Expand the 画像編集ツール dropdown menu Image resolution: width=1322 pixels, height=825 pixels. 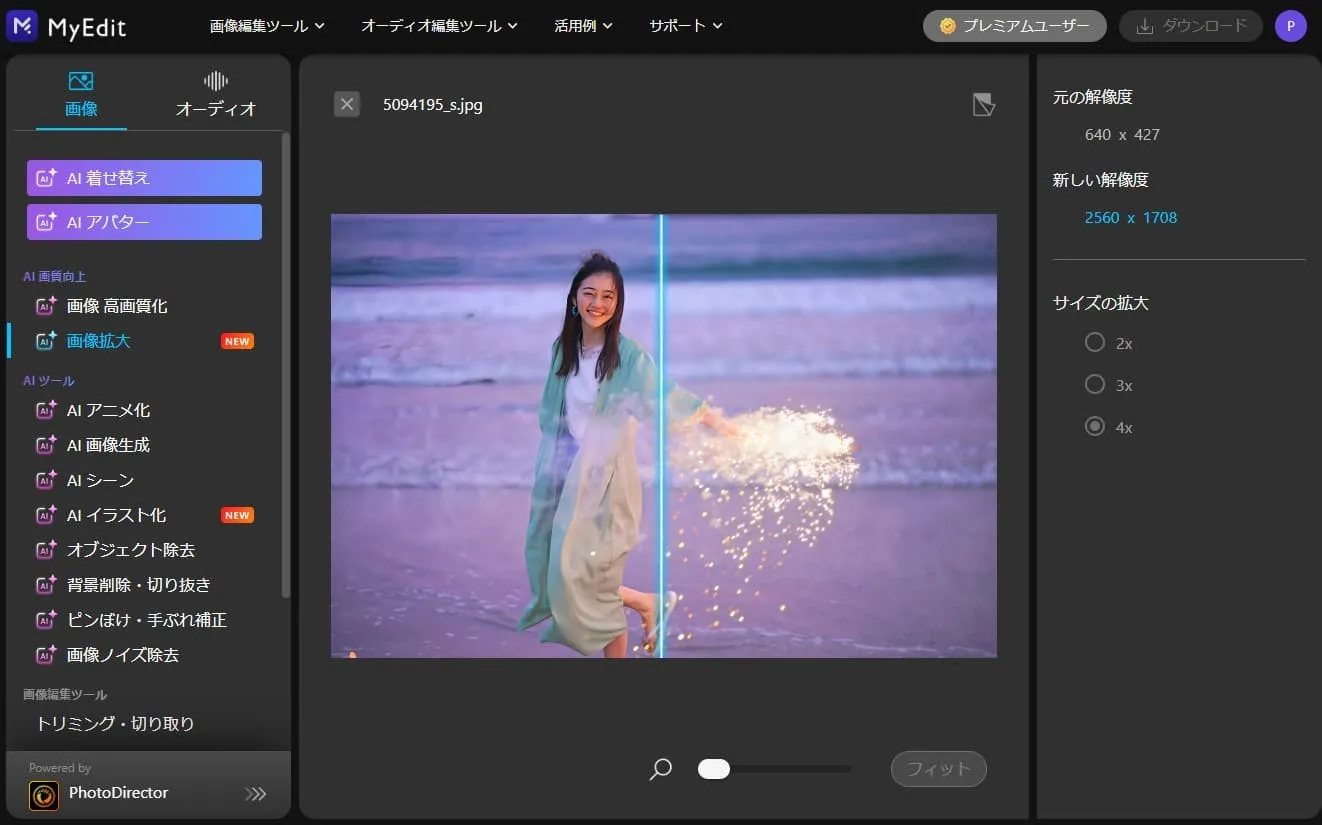(x=267, y=26)
